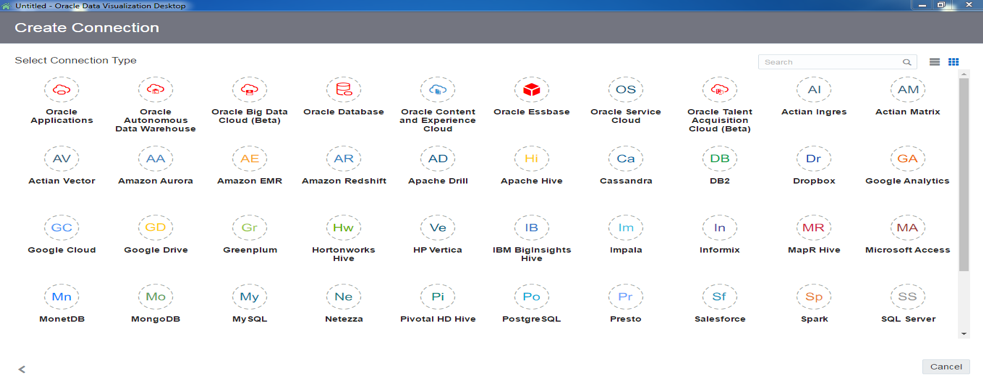Select the Actian Matrix AM icon
The height and width of the screenshot is (383, 983).
tap(908, 90)
